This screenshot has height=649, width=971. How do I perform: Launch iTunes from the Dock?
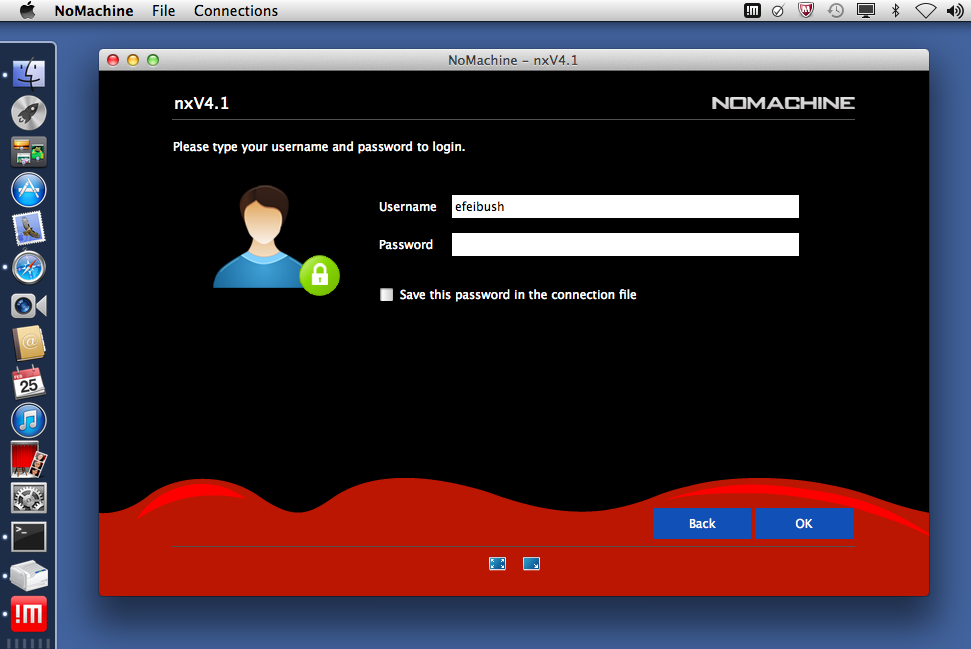28,420
